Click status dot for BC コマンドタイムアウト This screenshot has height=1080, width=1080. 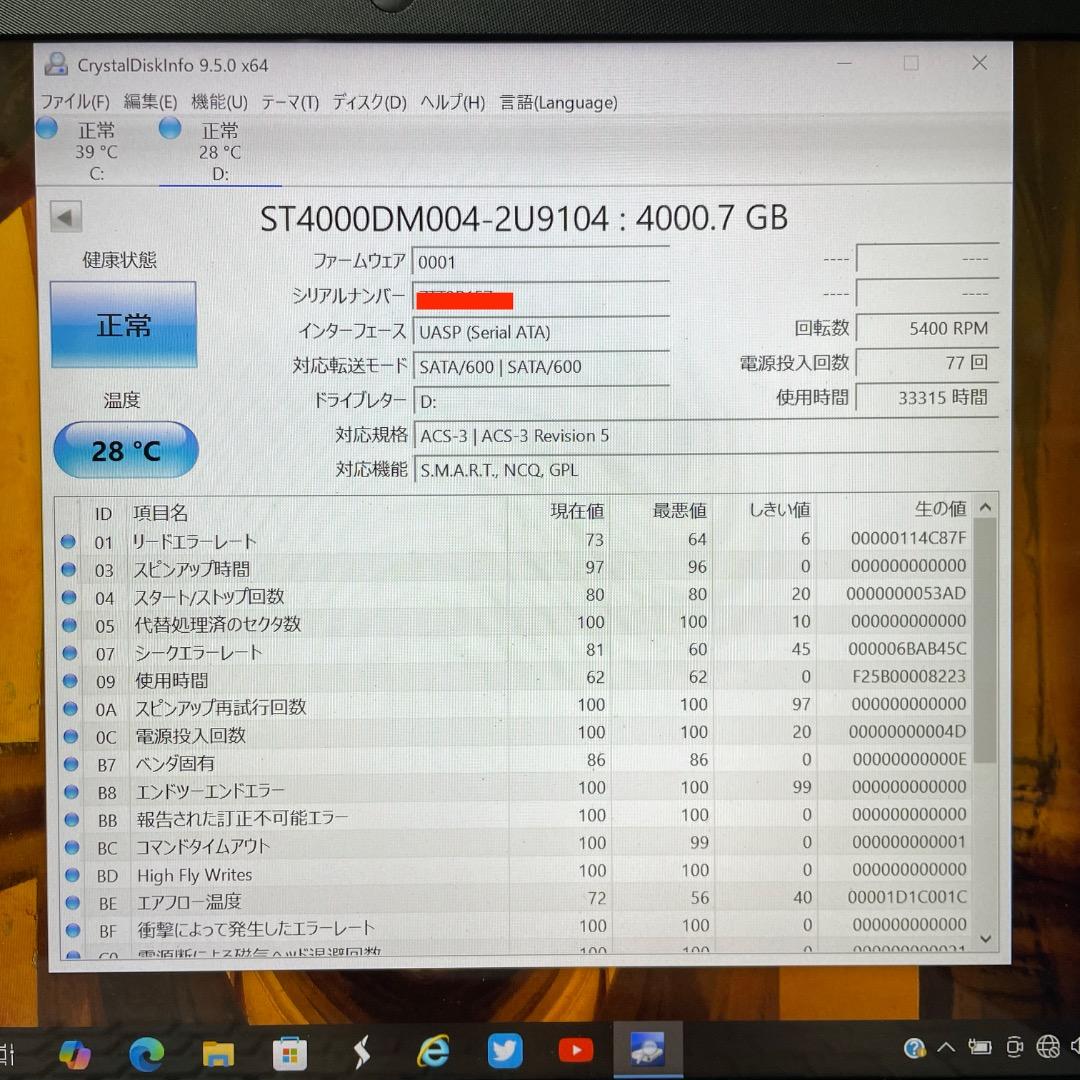72,847
